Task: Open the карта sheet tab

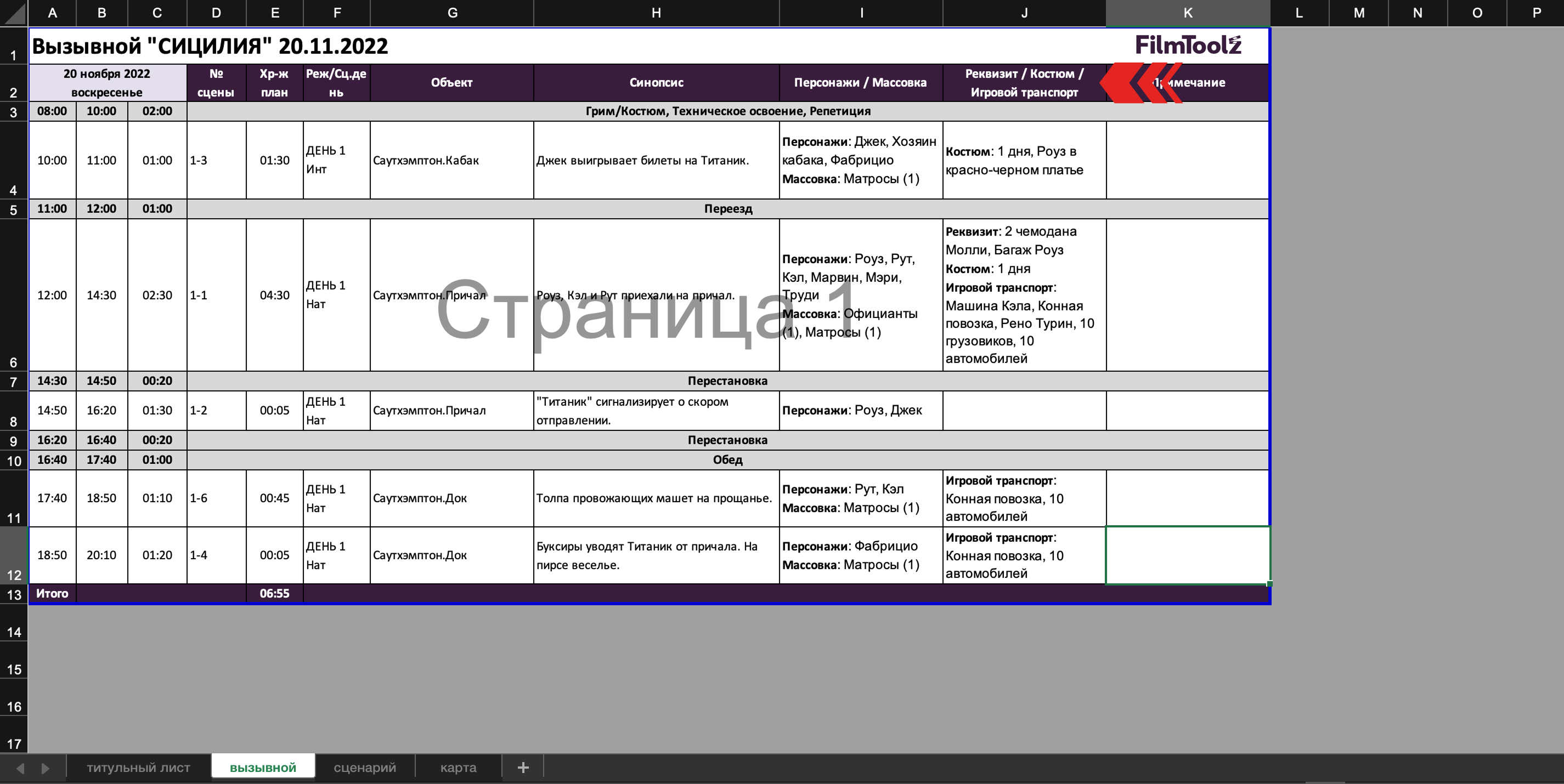Action: (x=459, y=768)
